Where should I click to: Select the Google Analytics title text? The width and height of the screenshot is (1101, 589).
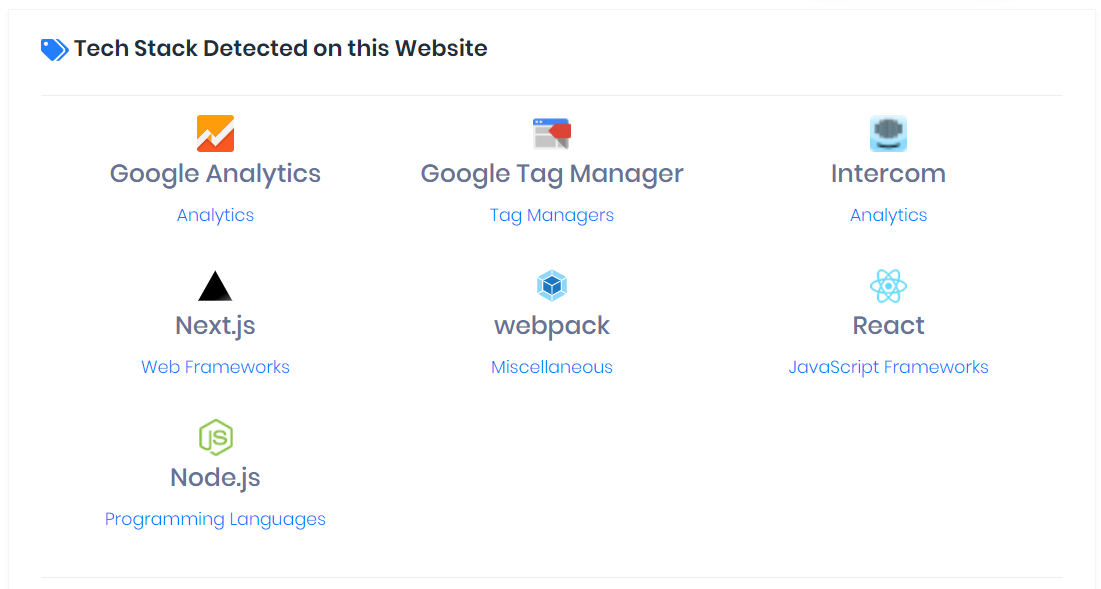point(216,173)
